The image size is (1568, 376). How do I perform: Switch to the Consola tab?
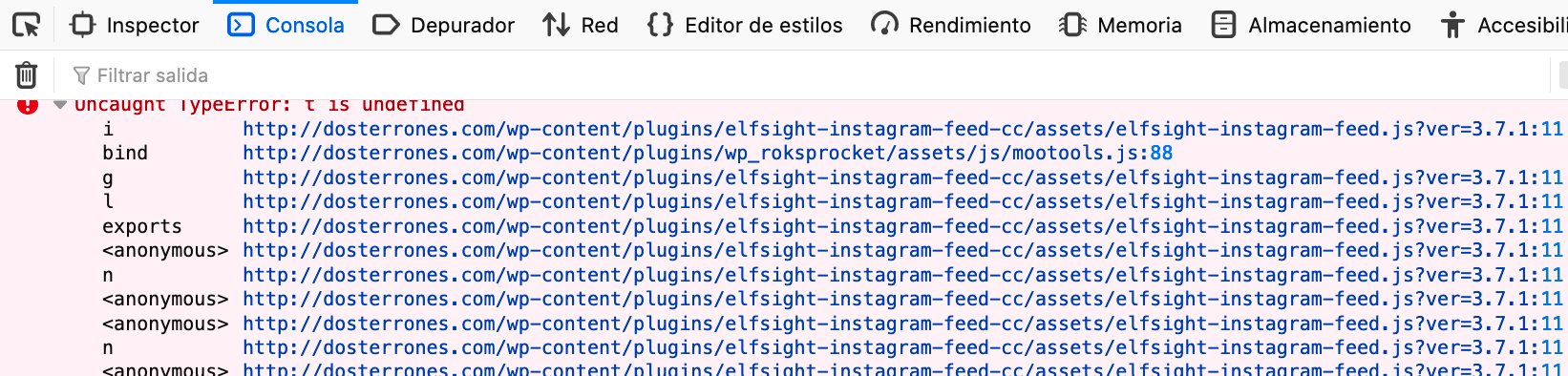click(x=286, y=25)
